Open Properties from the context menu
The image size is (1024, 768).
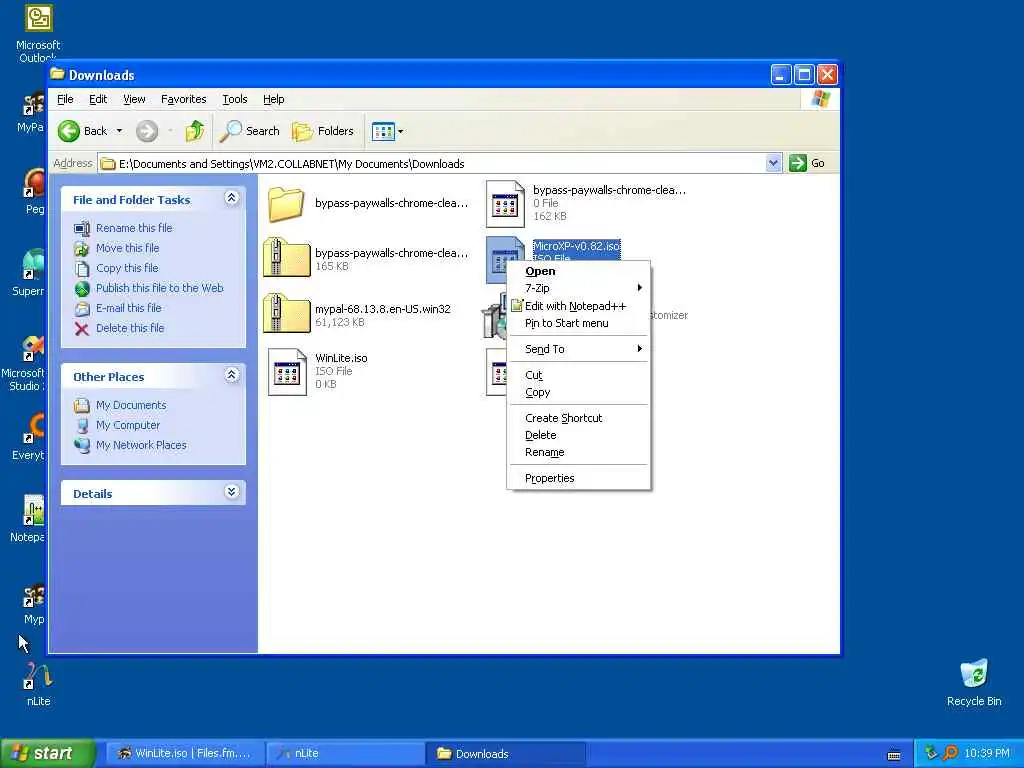click(x=579, y=478)
